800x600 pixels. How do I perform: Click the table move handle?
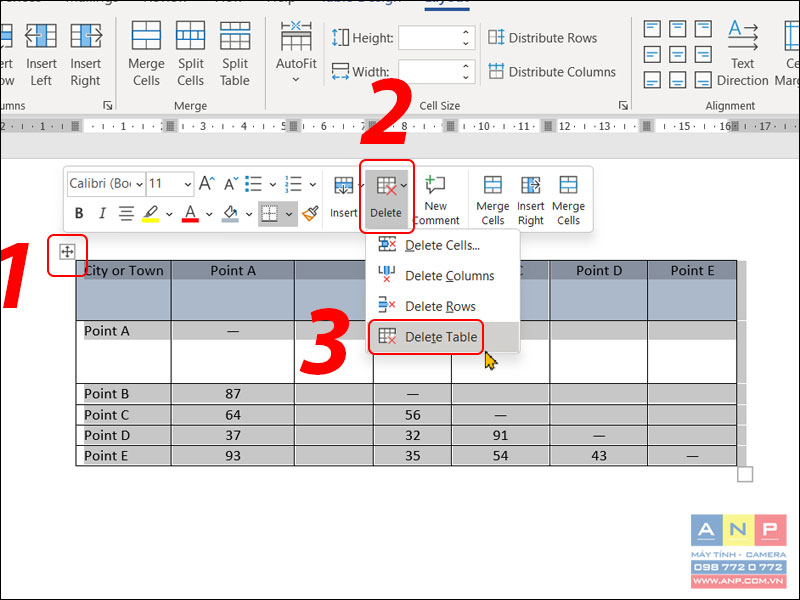67,252
